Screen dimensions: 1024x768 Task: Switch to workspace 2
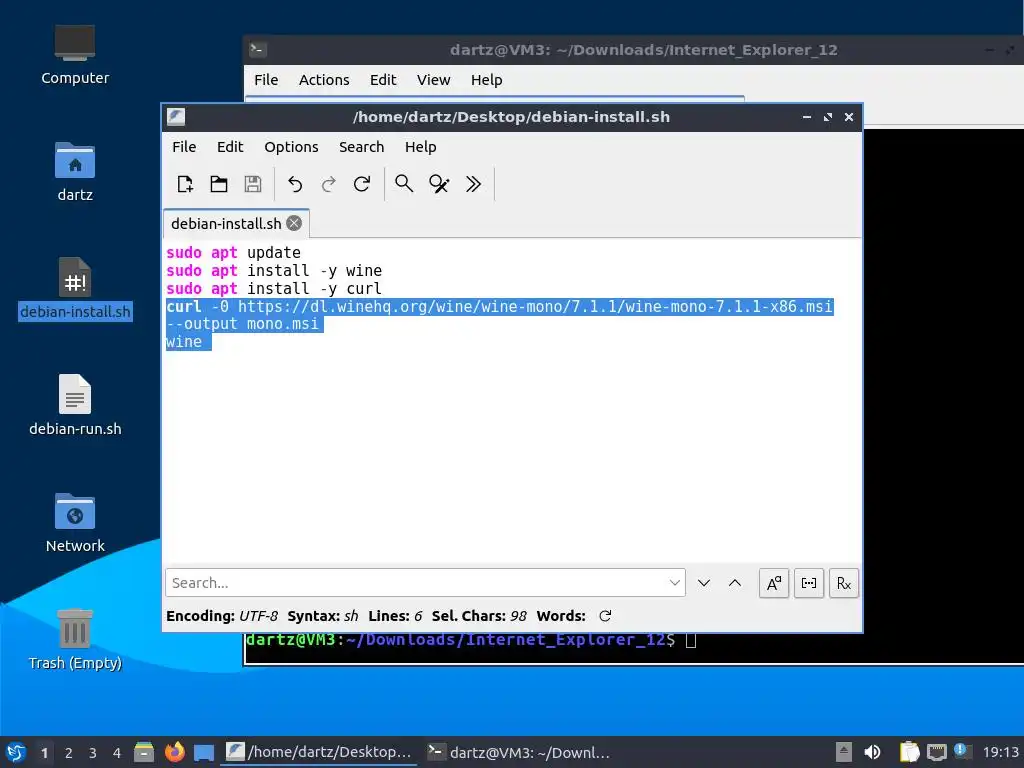tap(69, 752)
